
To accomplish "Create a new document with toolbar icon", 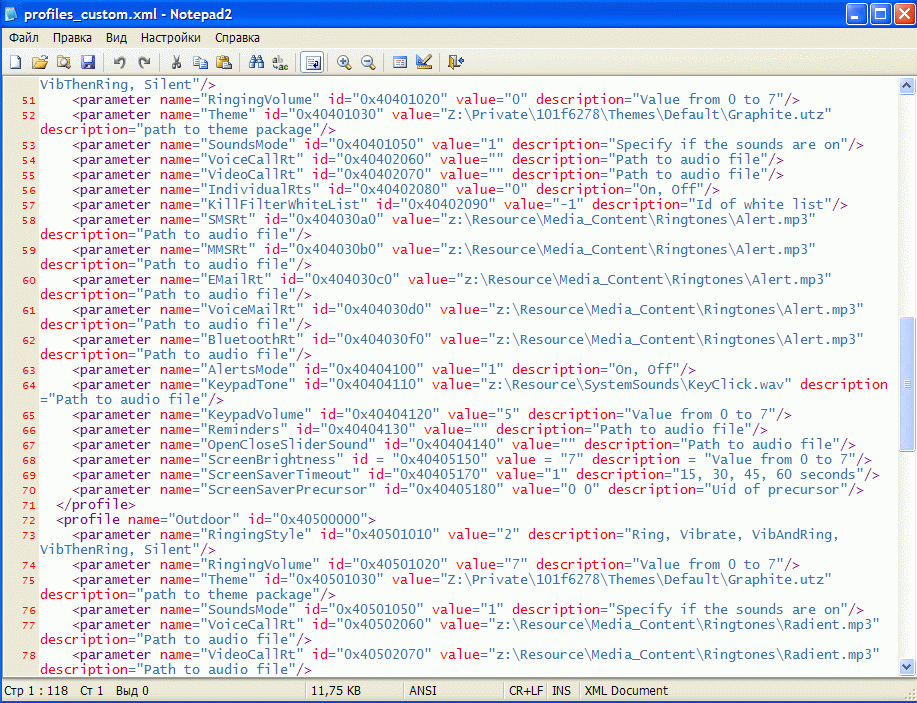I will (16, 62).
